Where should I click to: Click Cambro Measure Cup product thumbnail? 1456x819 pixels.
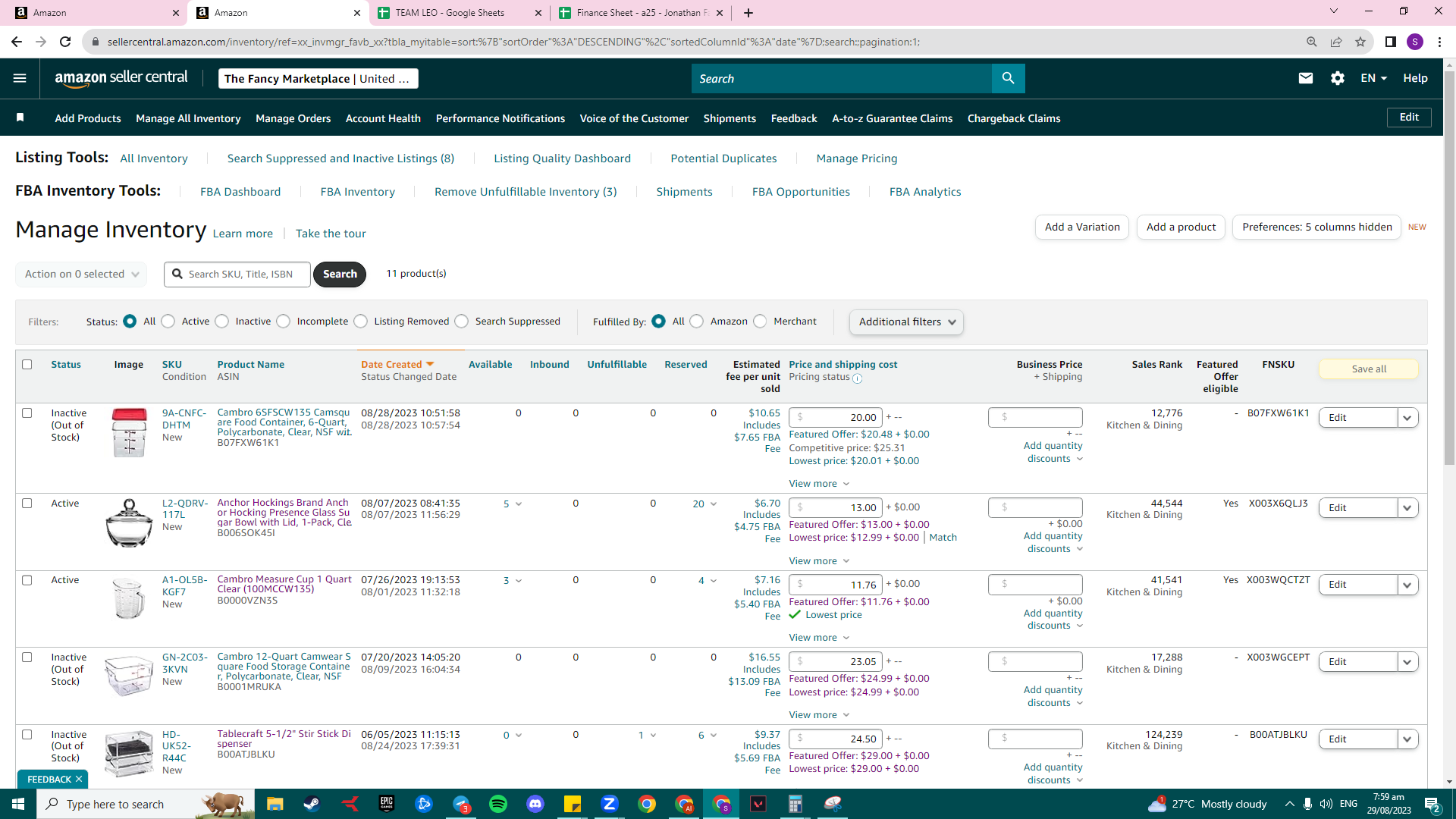129,598
